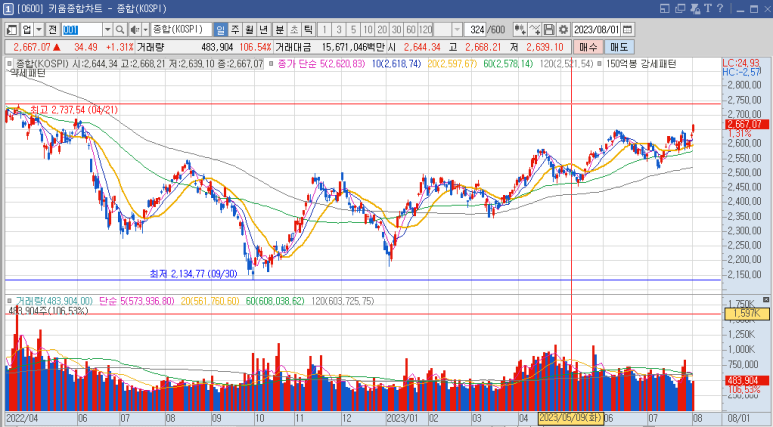This screenshot has height=427, width=773.
Task: Choose the 5 interval button
Action: coord(353,30)
